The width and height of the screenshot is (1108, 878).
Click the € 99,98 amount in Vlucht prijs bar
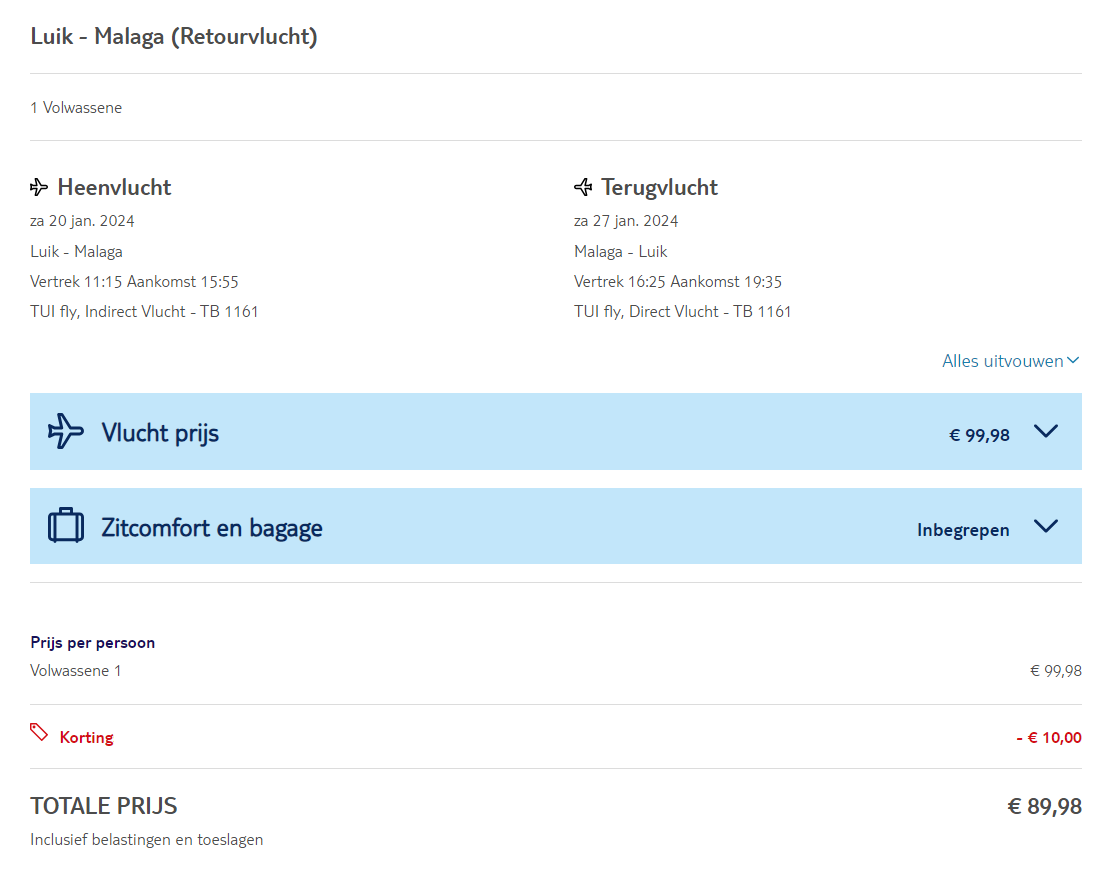pos(979,435)
